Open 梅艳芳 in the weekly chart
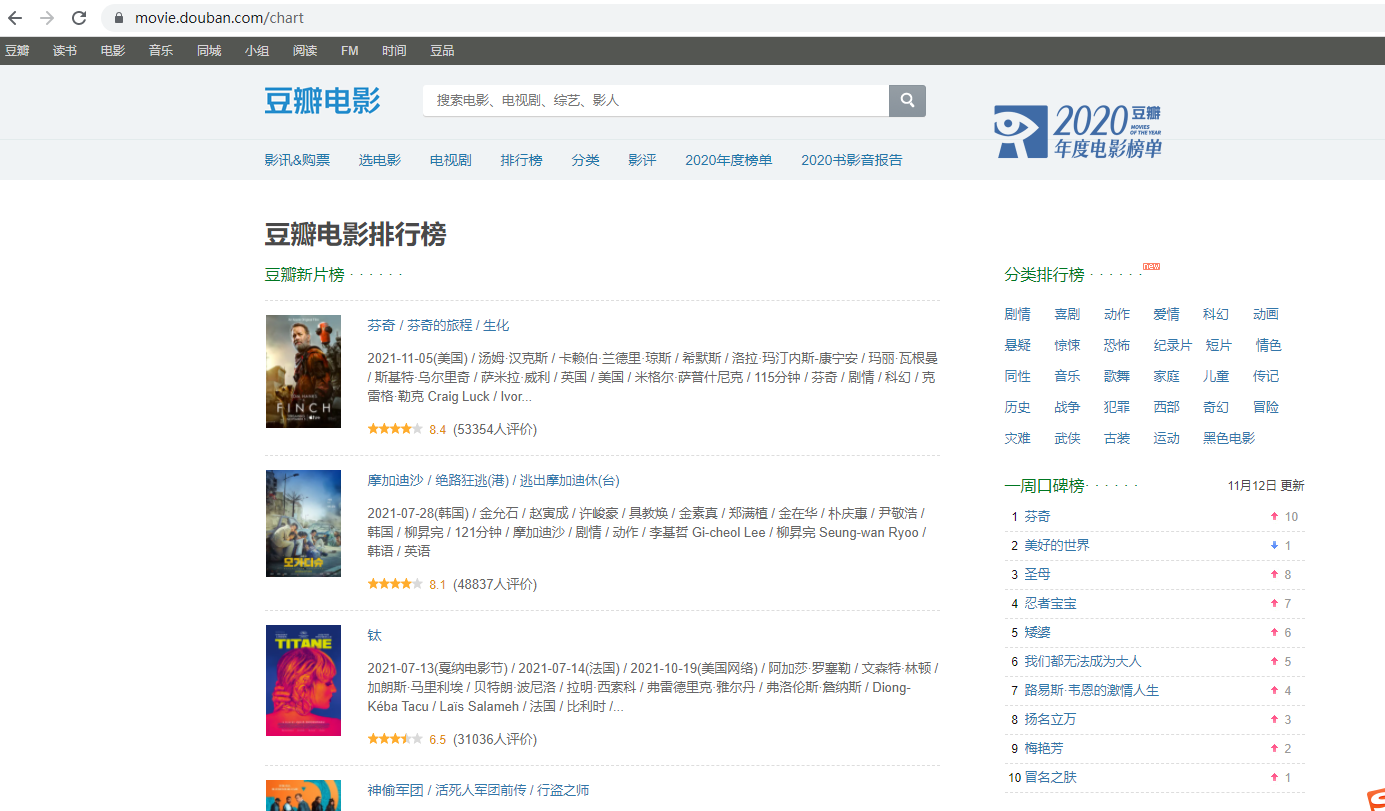Screen dimensions: 1385x811 [1044, 748]
